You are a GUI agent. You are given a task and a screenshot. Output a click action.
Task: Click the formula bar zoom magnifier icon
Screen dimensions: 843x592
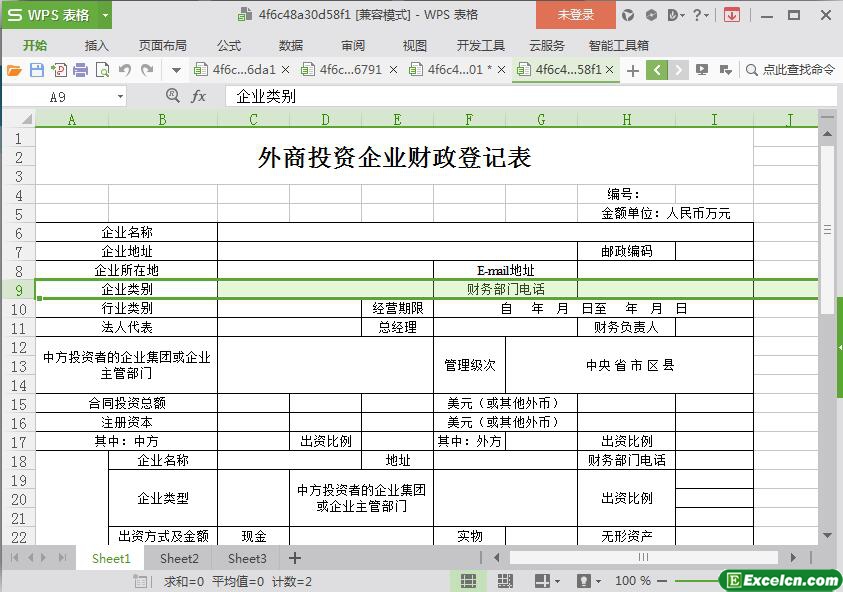click(173, 96)
